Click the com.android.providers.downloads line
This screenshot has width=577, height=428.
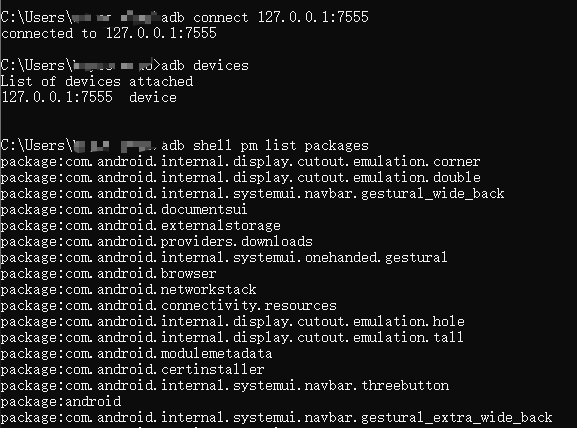click(x=157, y=241)
